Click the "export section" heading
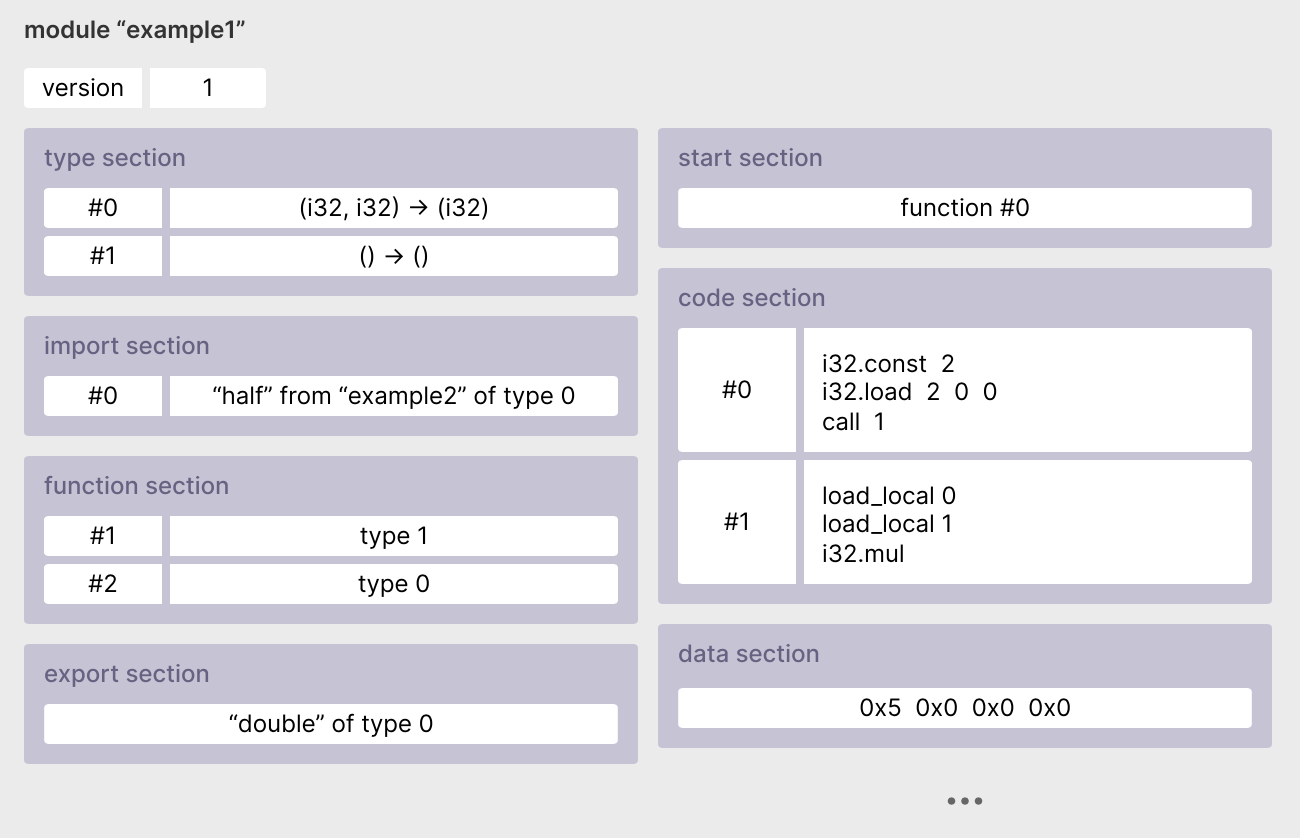 coord(126,674)
